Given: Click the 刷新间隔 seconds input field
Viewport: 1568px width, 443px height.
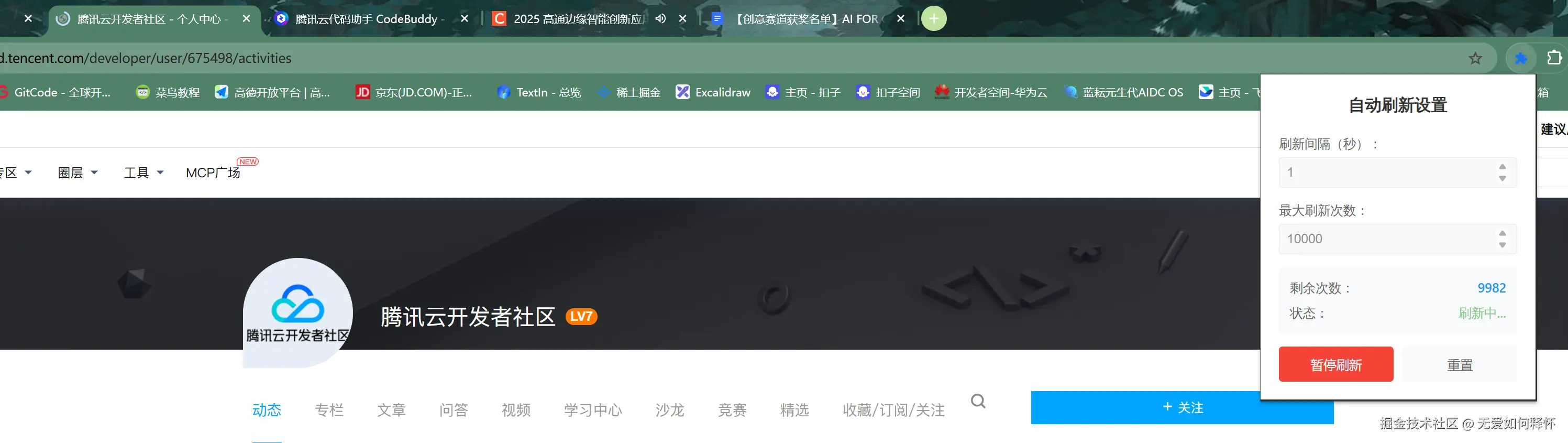Looking at the screenshot, I should click(1397, 172).
